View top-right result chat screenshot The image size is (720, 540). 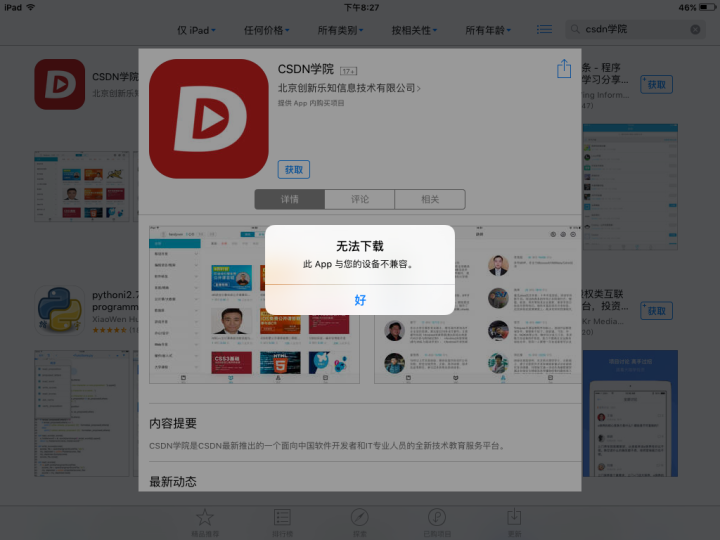630,186
